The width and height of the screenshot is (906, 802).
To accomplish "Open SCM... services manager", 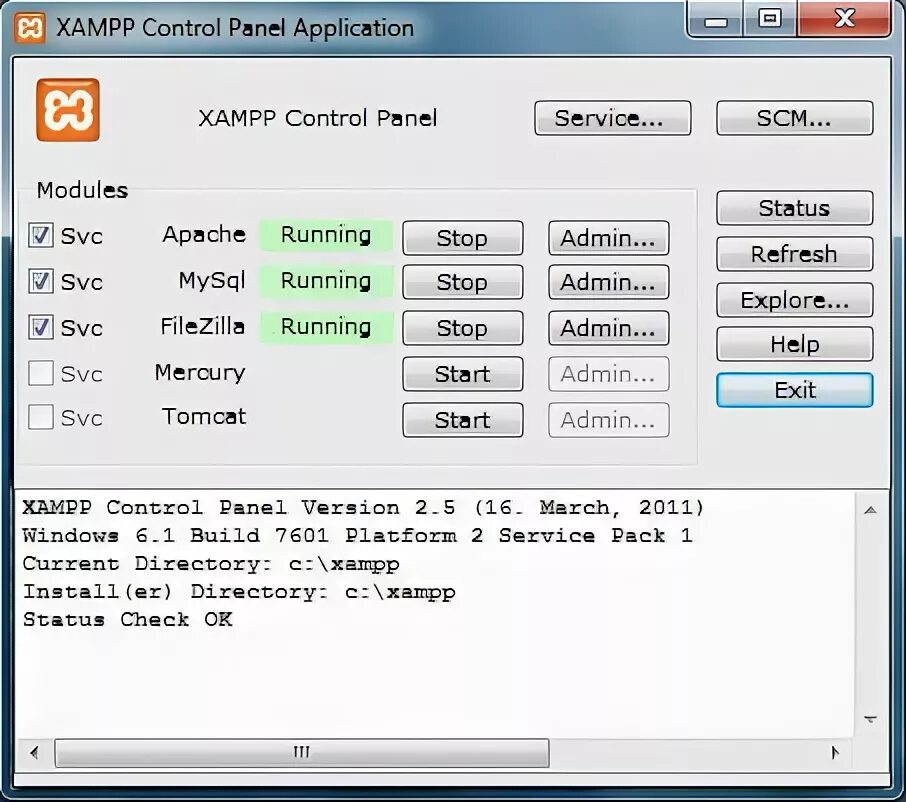I will click(794, 118).
